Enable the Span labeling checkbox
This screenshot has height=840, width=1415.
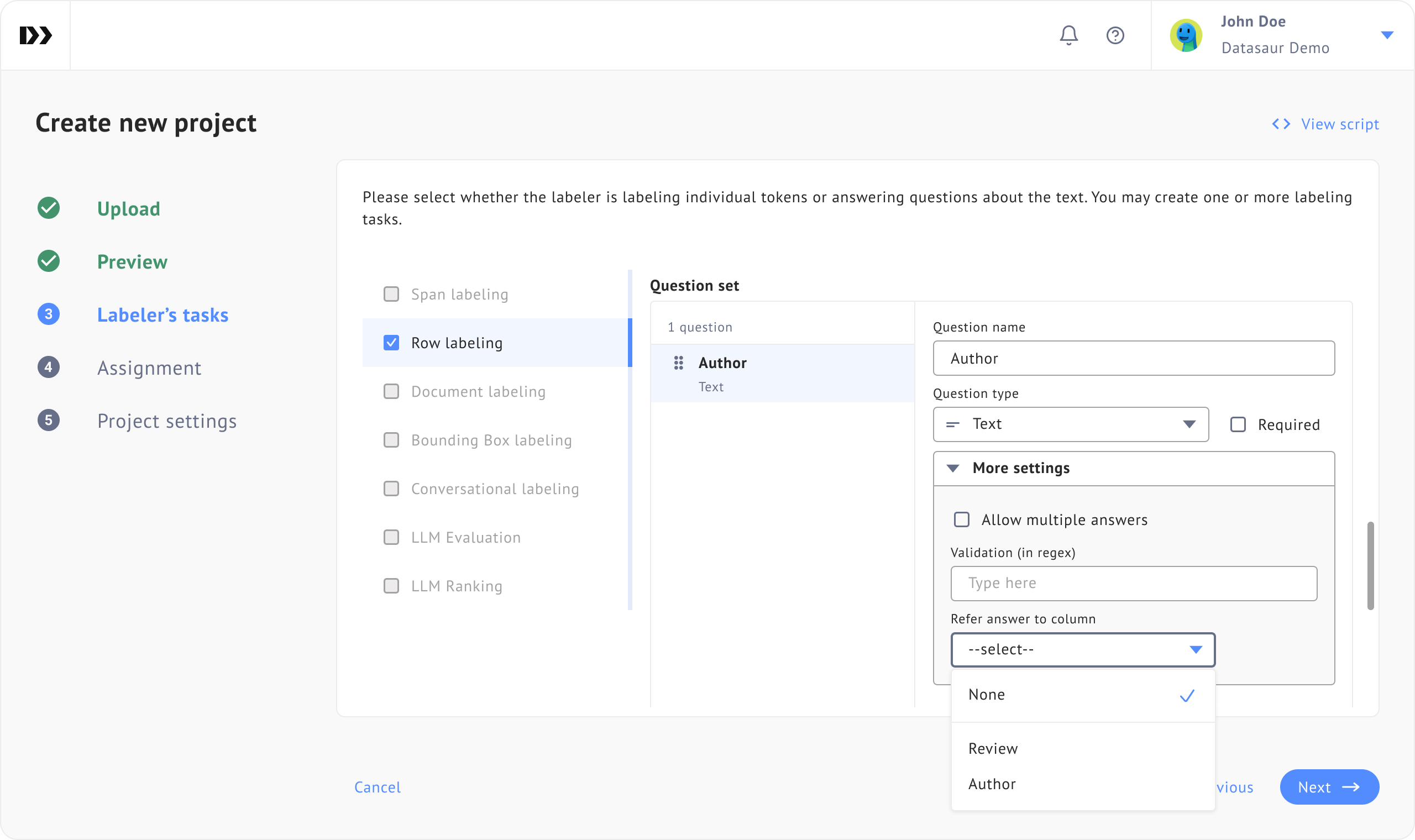point(391,295)
